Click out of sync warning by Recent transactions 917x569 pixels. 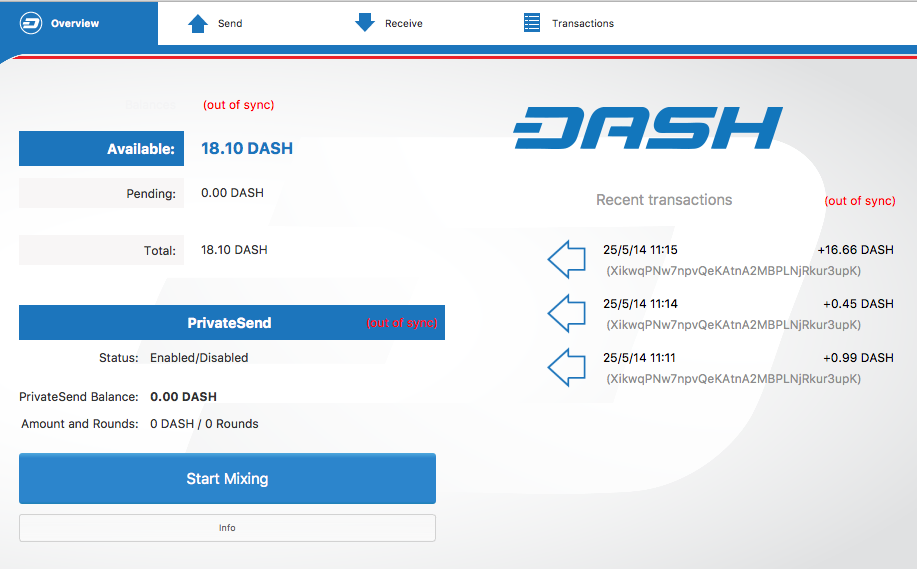(x=860, y=201)
